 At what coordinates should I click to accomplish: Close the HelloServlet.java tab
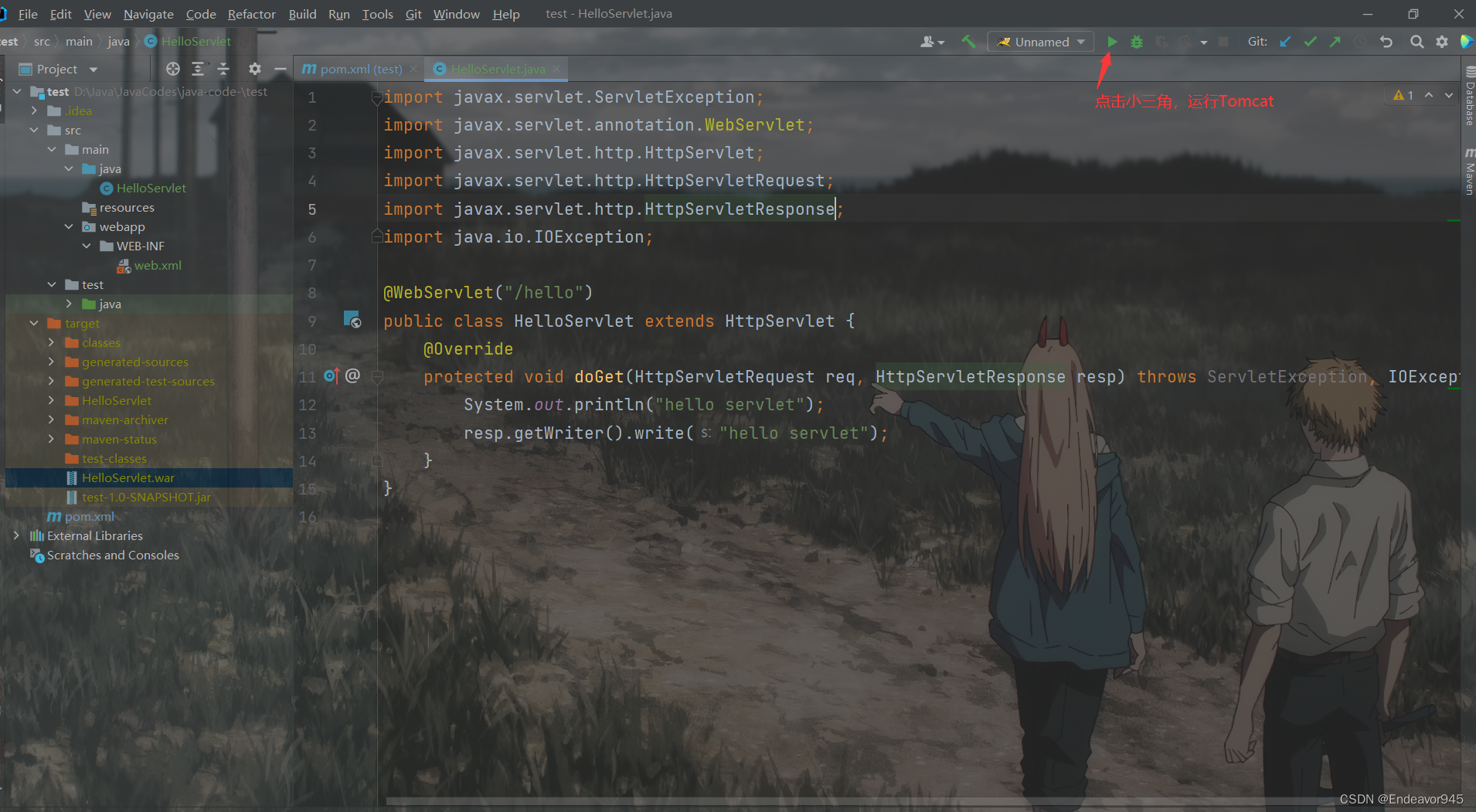click(x=556, y=69)
